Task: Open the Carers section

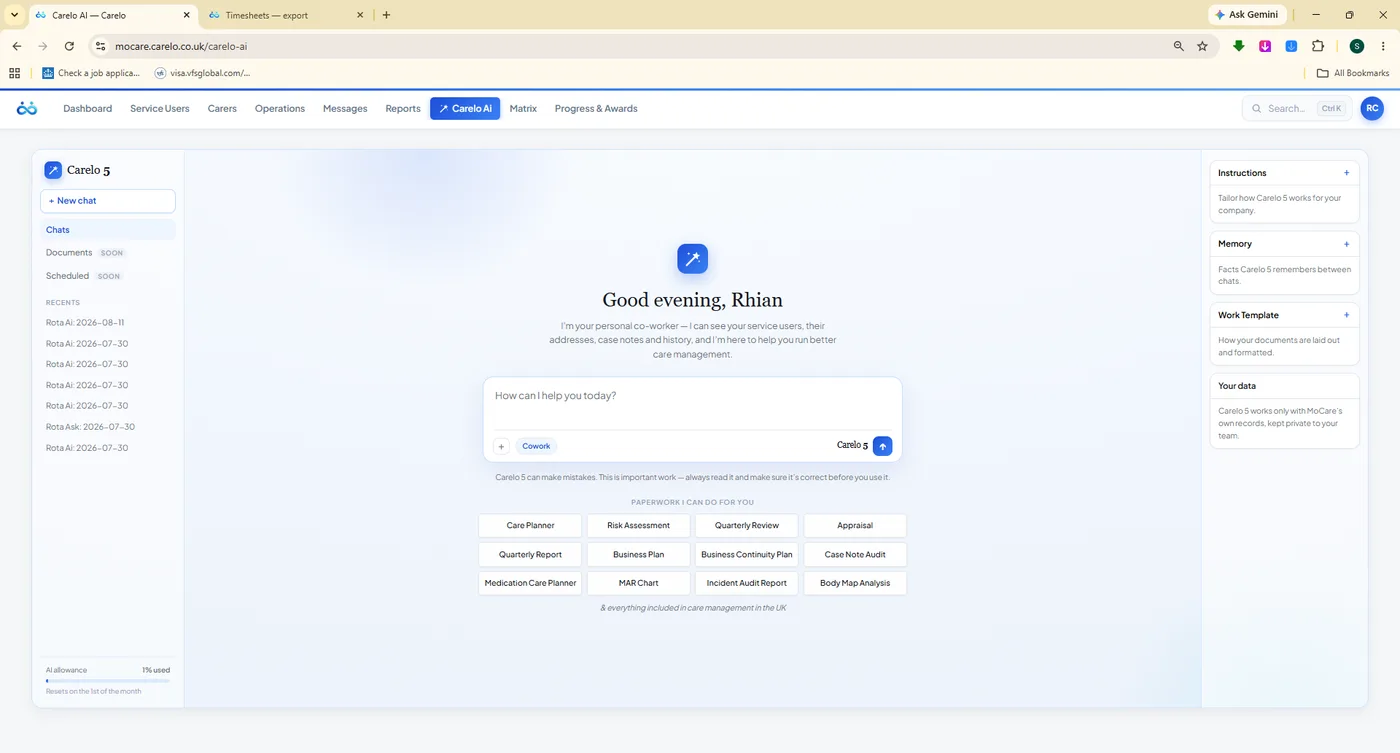Action: [x=222, y=108]
